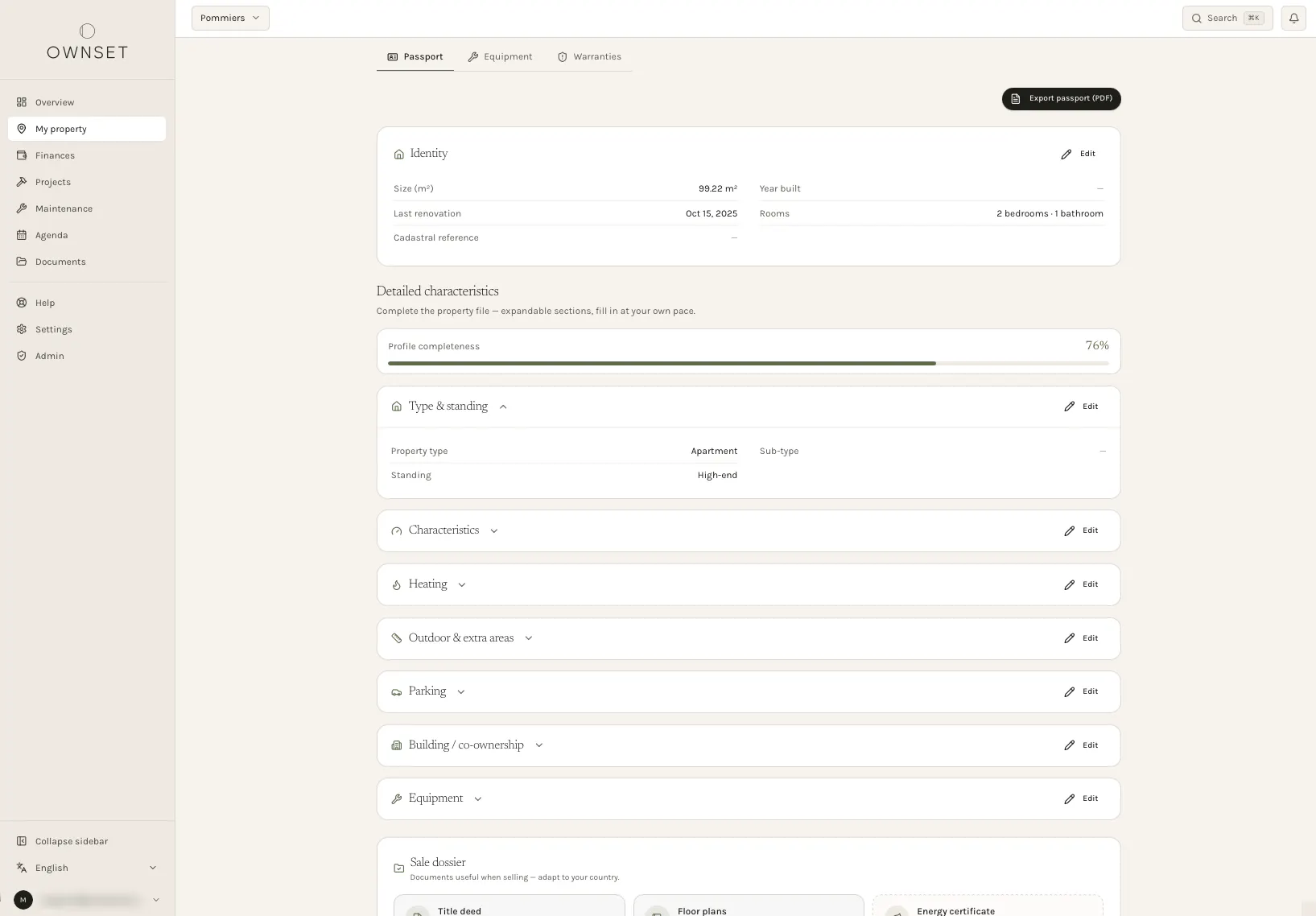Click the flame icon beside Heating

(x=396, y=584)
